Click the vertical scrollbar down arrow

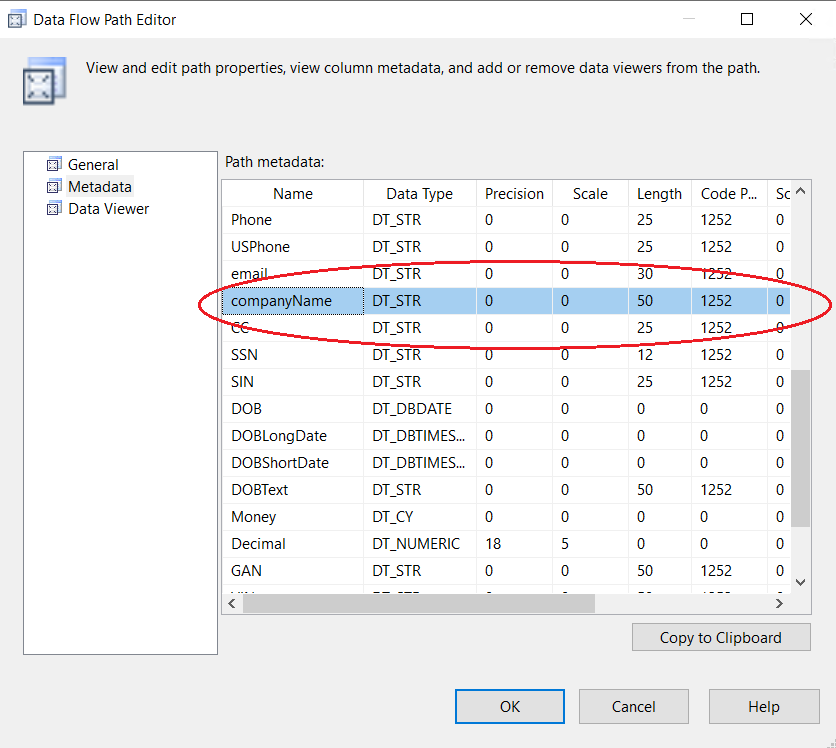pyautogui.click(x=800, y=582)
